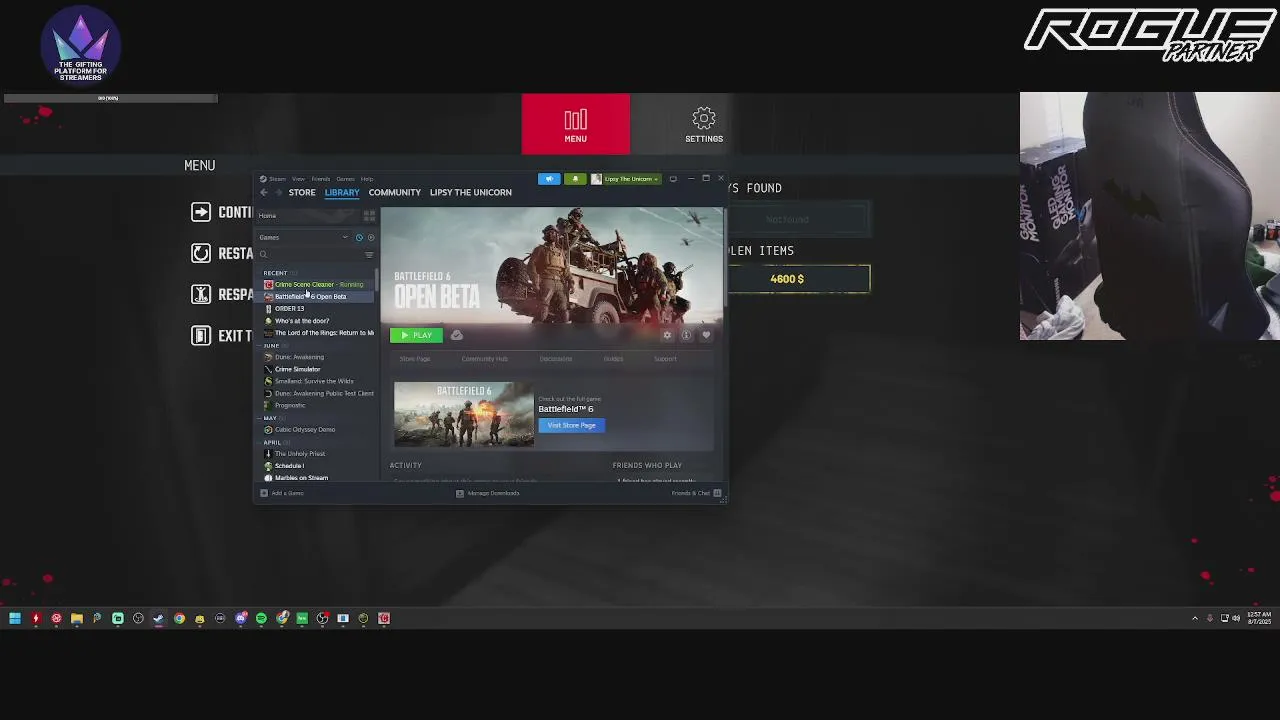Open game settings gear icon

tap(667, 335)
